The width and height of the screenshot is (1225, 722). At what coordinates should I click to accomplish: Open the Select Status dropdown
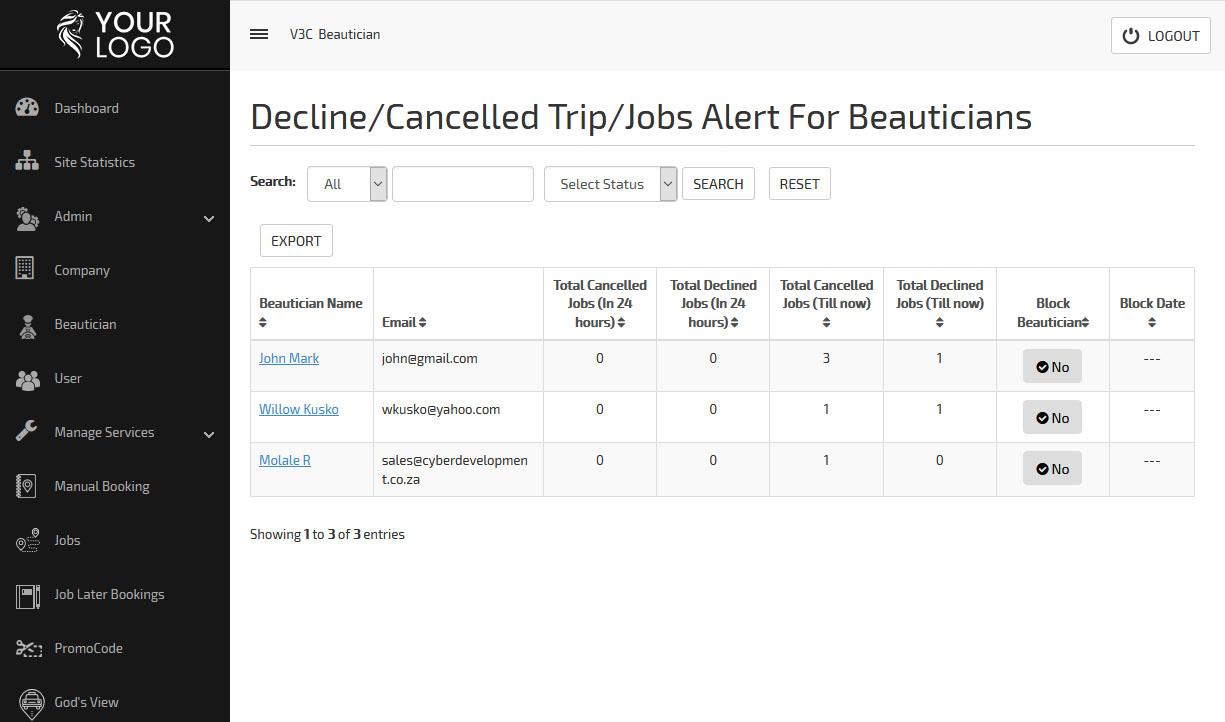610,184
